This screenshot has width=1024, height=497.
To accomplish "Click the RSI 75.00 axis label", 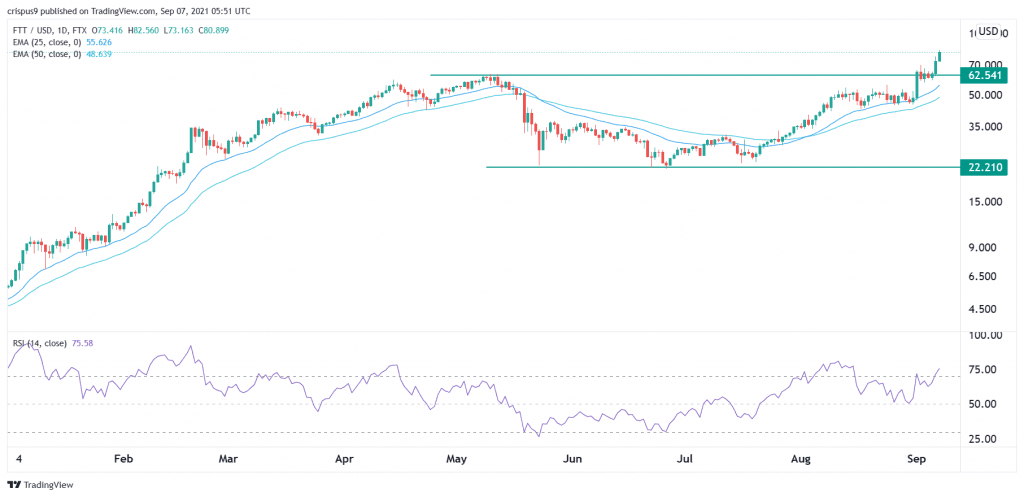I will tap(984, 370).
